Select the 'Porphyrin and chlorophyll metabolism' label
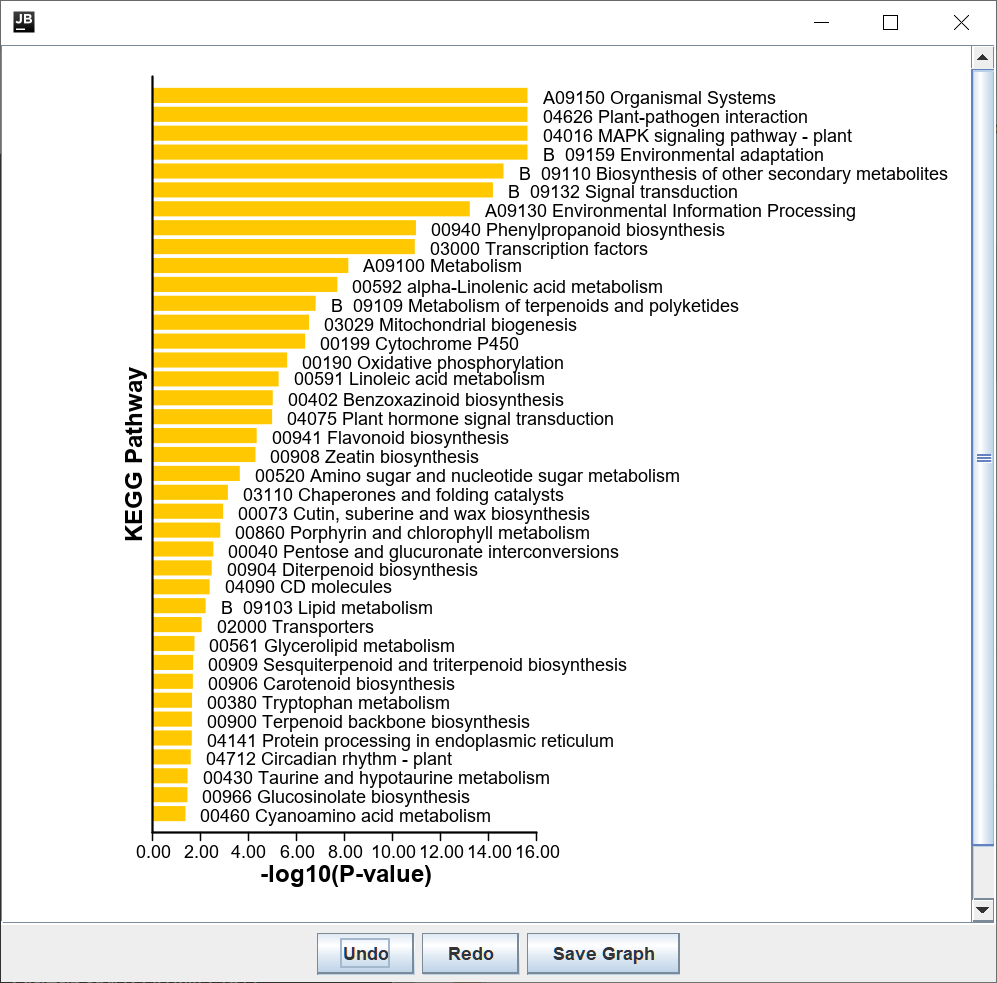The width and height of the screenshot is (997, 983). coord(439,533)
